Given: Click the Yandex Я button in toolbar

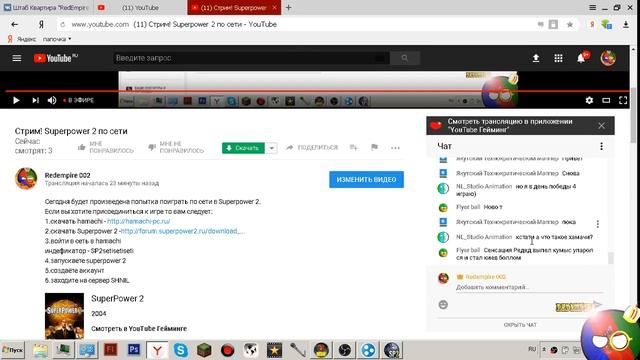Looking at the screenshot, I should click(41, 24).
